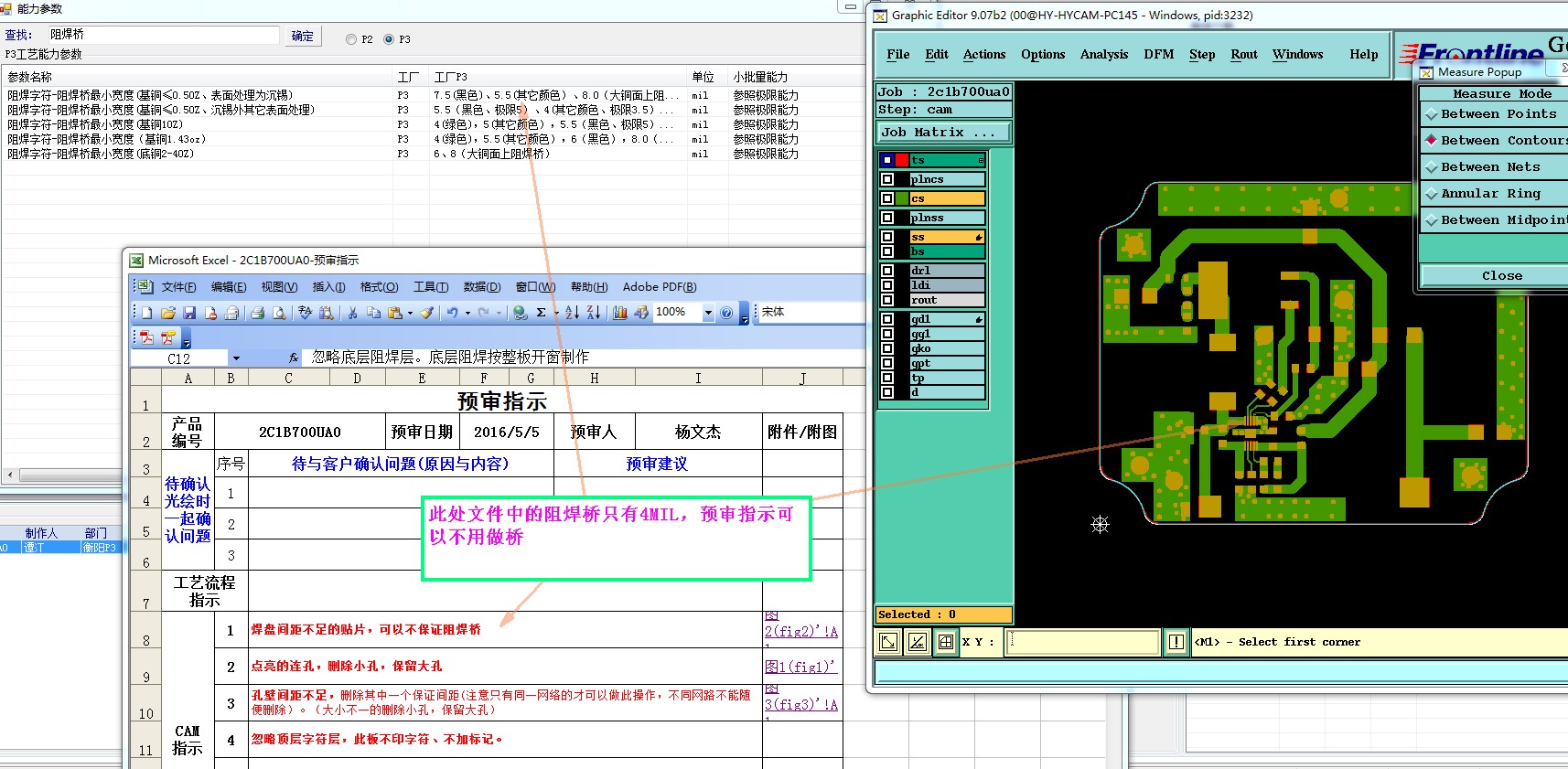Image resolution: width=1568 pixels, height=769 pixels.
Task: Open the Chart Wizard icon in Excel
Action: pyautogui.click(x=620, y=313)
